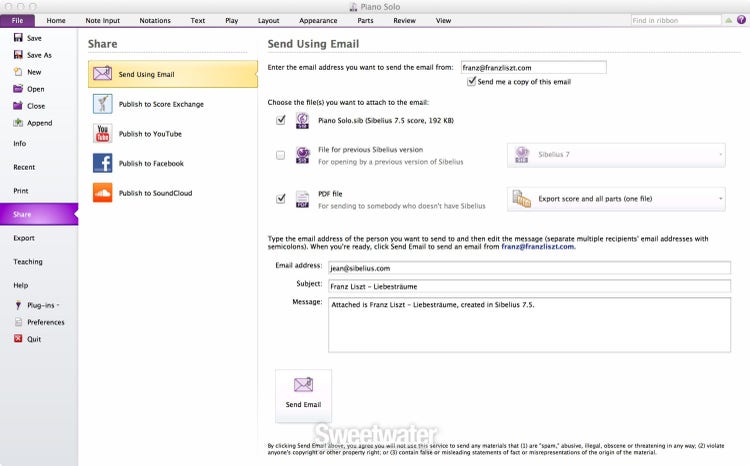Open the Sibelius 7 version dropdown
The height and width of the screenshot is (466, 750).
[x=616, y=155]
